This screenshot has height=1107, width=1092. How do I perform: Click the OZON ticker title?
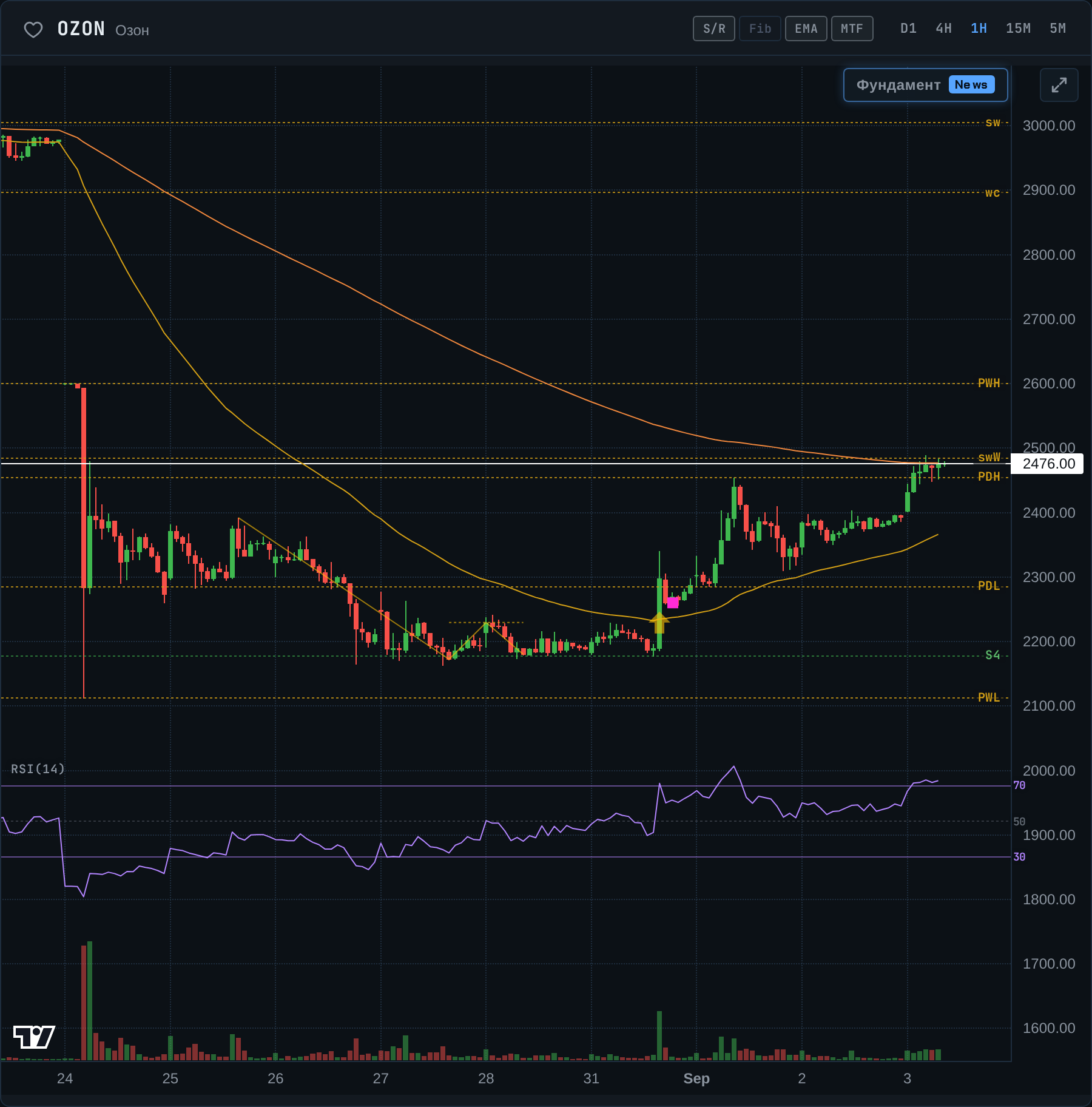[x=81, y=29]
